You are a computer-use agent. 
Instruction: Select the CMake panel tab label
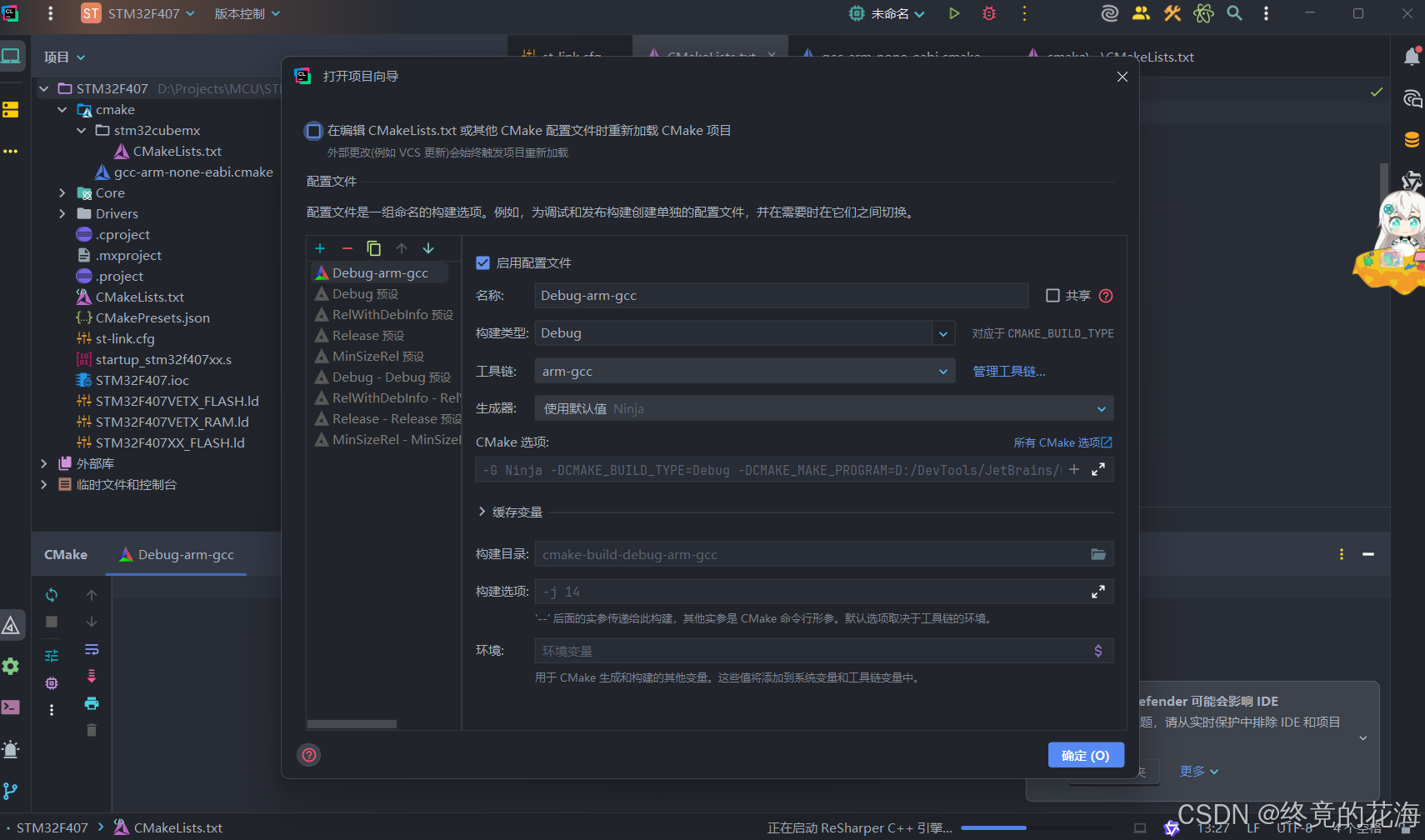pyautogui.click(x=66, y=555)
